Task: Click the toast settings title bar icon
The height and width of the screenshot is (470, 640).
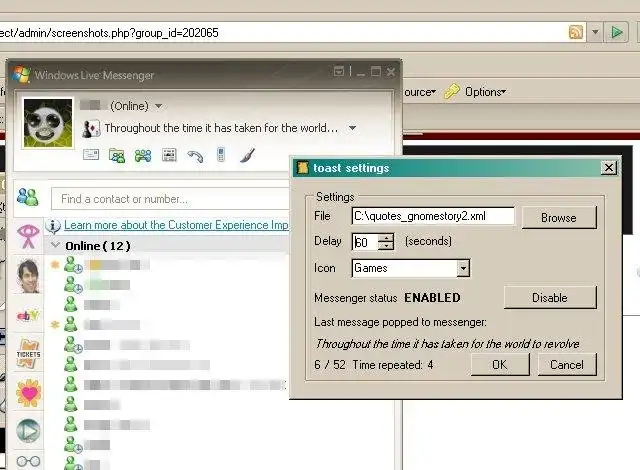Action: (302, 167)
